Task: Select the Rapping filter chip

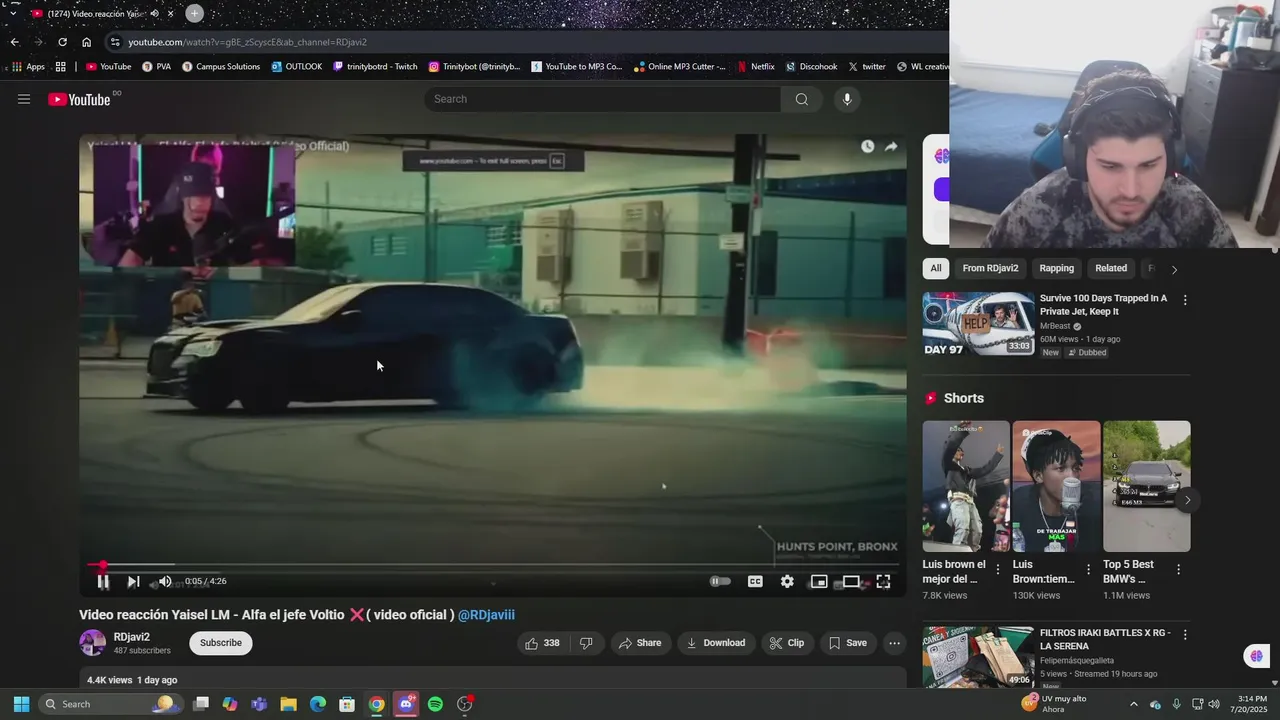Action: pos(1056,268)
